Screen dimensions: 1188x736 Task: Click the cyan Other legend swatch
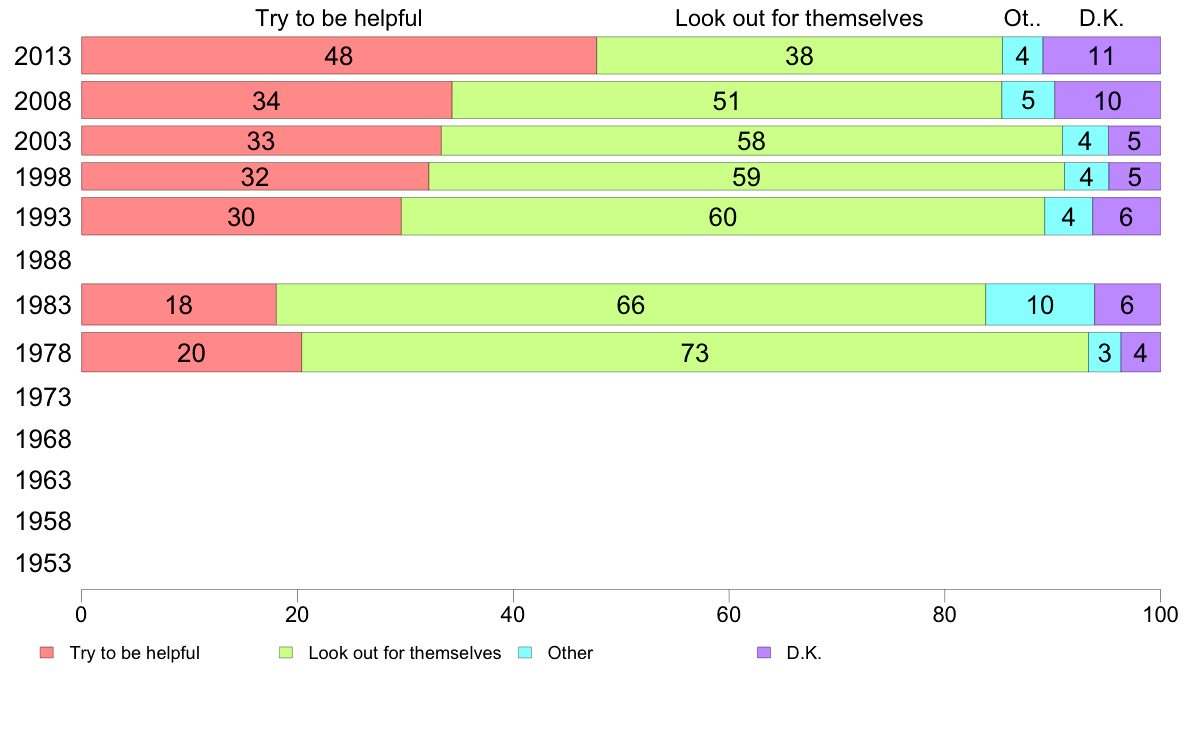525,653
